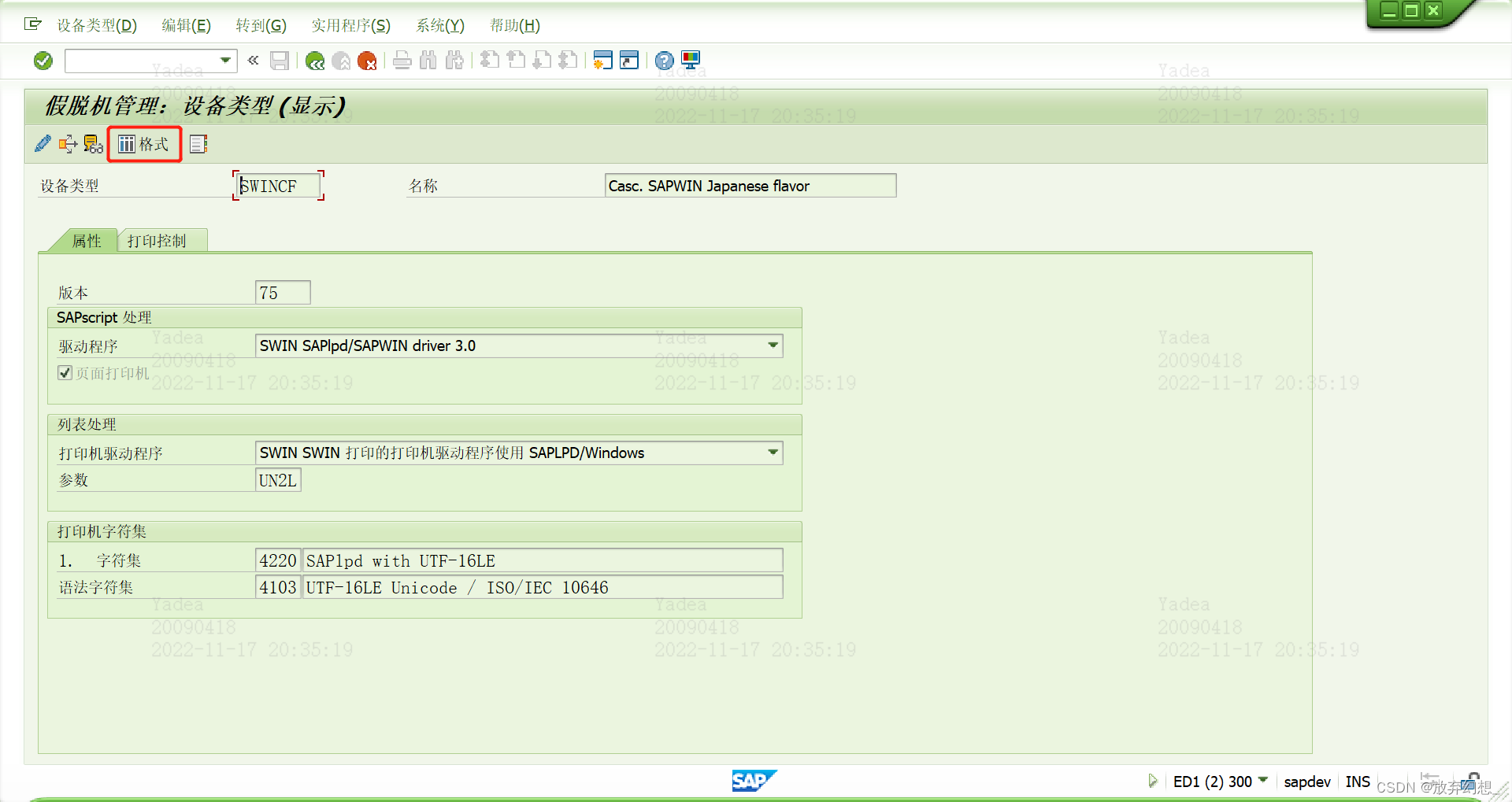The image size is (1512, 802).
Task: Toggle the 页面打印机 checkbox
Action: (65, 373)
